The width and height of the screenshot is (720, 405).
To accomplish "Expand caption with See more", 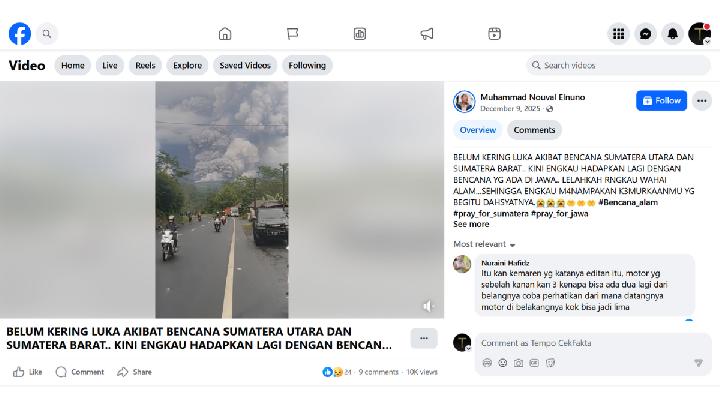I will (471, 224).
